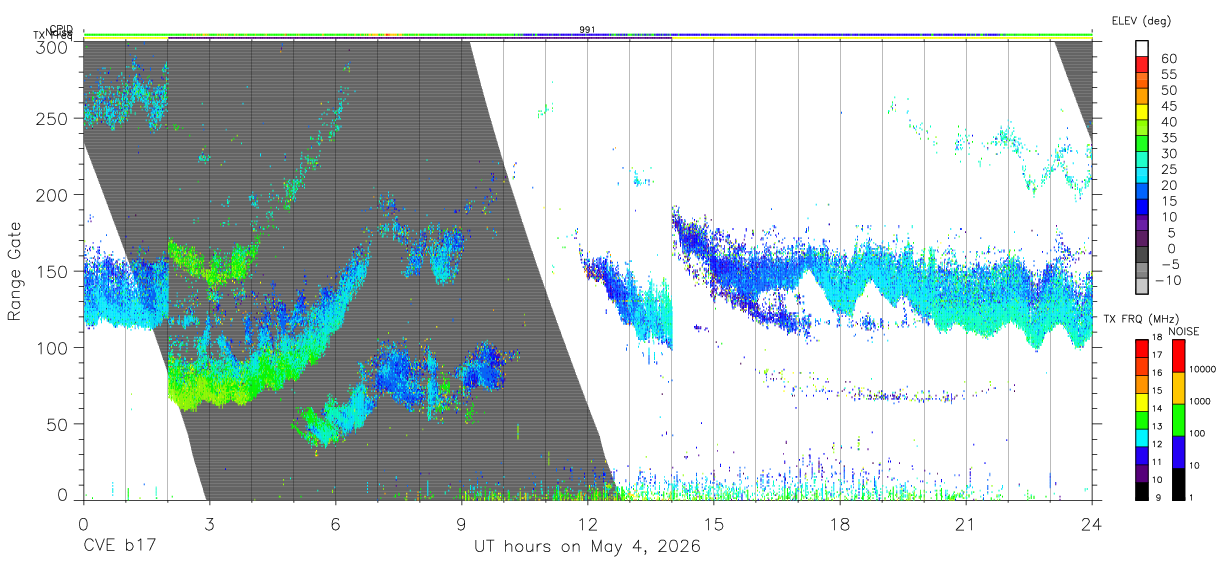Click x-axis tick label '15'
Screen dimensions: 1228x567
(714, 524)
